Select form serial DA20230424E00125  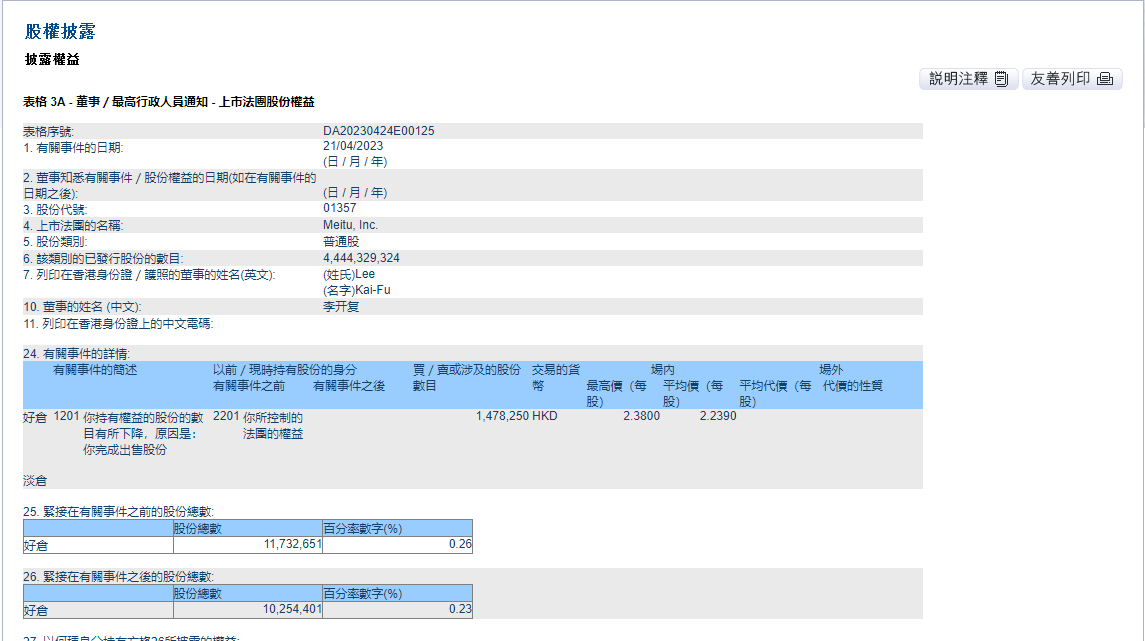[378, 131]
